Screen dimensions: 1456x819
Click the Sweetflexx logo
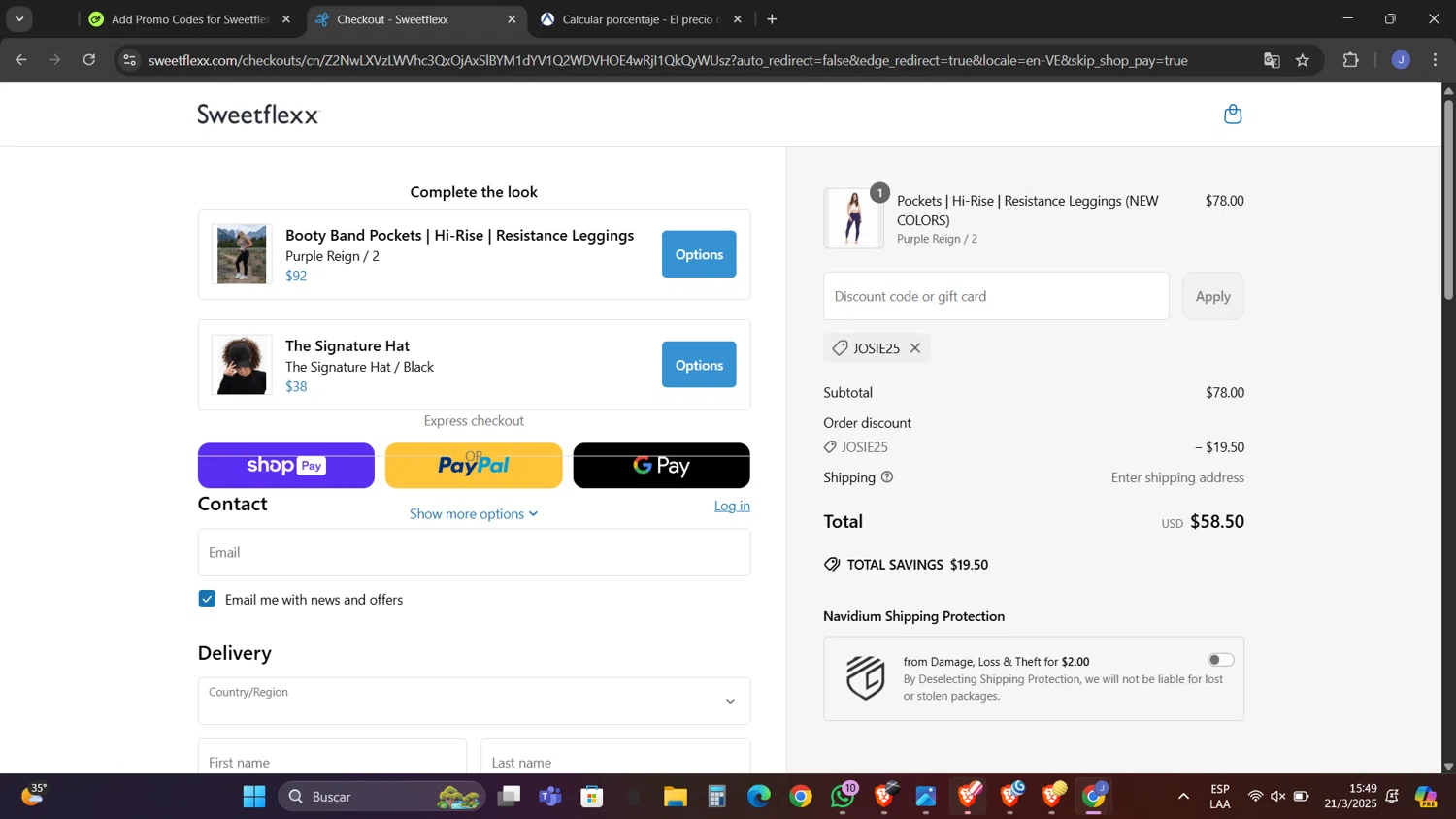(258, 115)
